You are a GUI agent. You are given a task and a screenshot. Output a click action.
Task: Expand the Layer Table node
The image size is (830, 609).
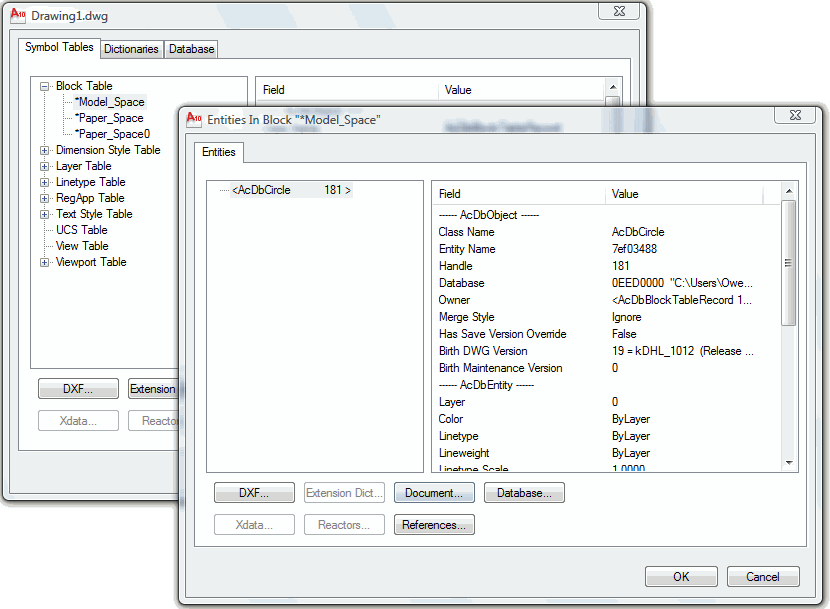pos(44,166)
